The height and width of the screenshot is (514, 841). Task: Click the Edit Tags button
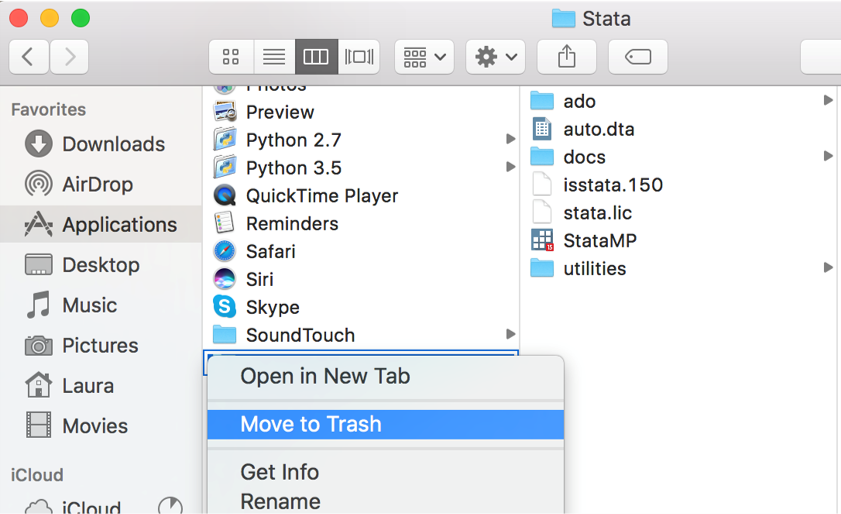(x=638, y=56)
